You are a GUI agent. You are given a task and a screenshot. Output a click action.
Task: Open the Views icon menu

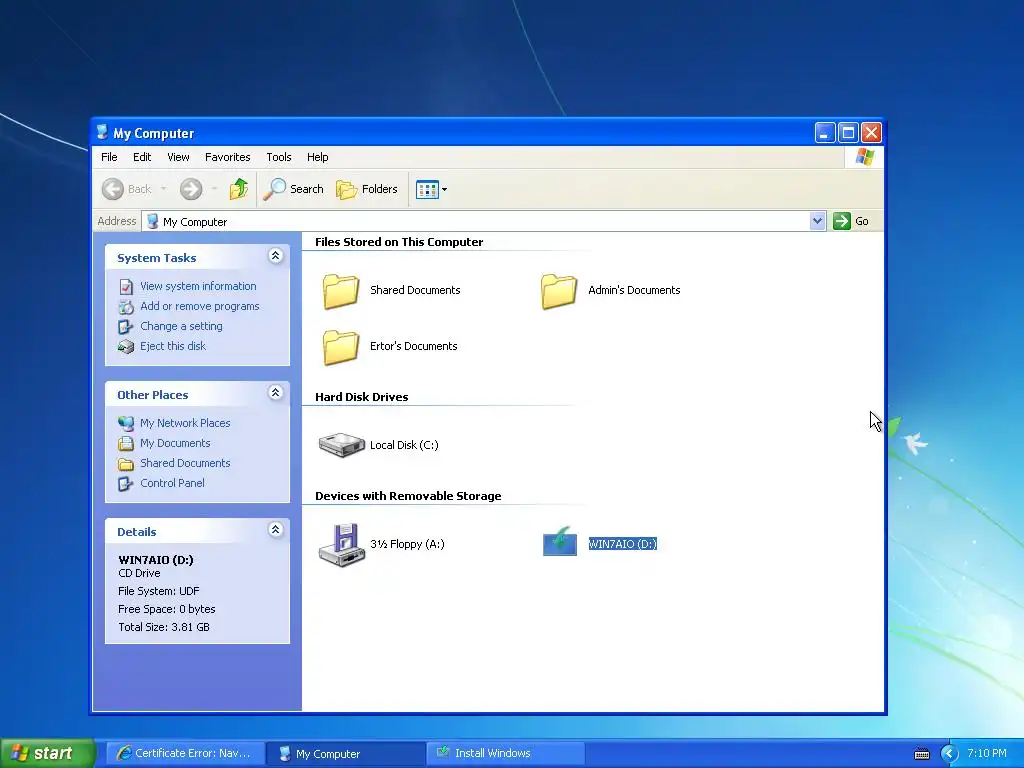431,189
